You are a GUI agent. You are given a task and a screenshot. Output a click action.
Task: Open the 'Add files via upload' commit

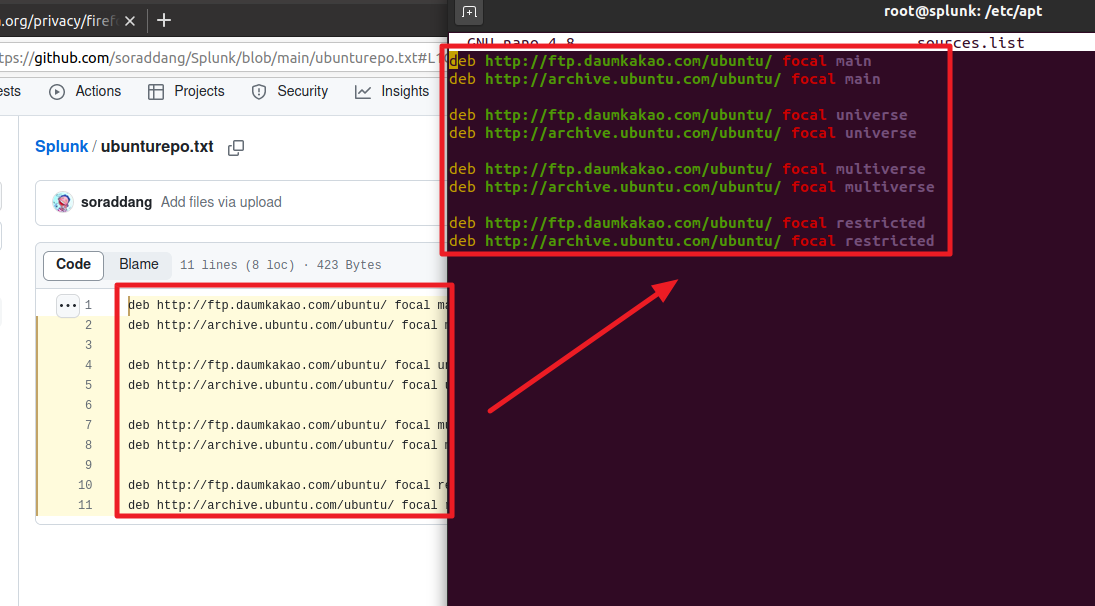pos(221,202)
